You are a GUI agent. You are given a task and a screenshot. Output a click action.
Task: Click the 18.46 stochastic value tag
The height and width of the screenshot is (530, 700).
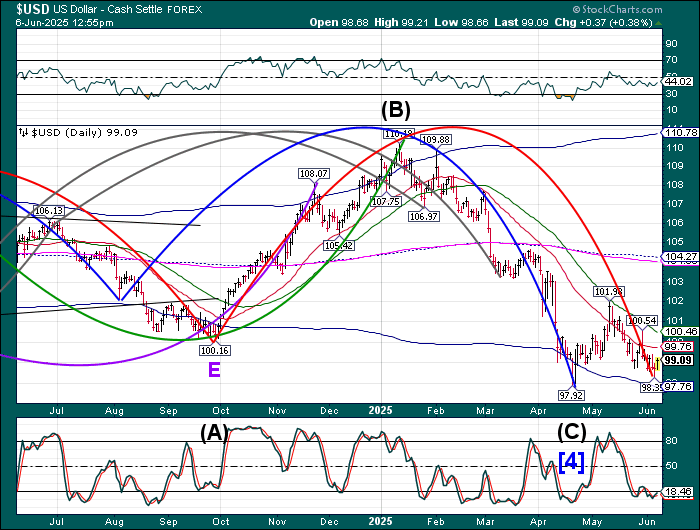point(679,492)
